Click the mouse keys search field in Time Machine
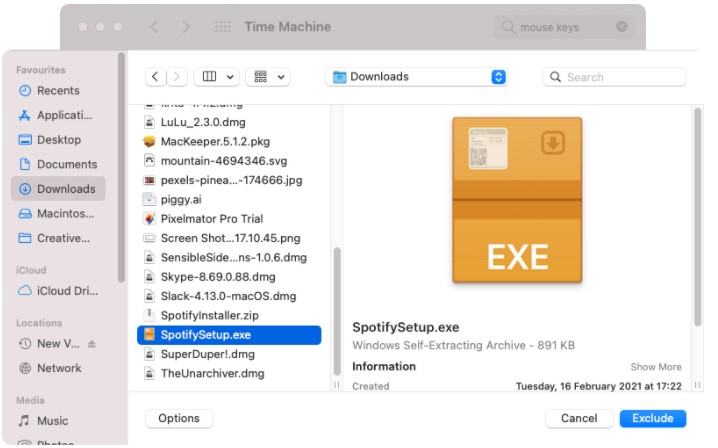Screen dimensions: 718x448 (x=565, y=27)
